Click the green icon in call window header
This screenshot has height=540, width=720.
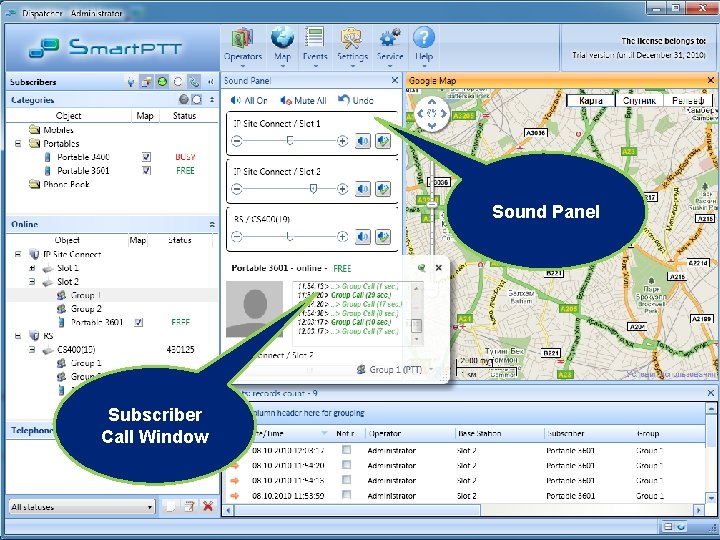(422, 267)
